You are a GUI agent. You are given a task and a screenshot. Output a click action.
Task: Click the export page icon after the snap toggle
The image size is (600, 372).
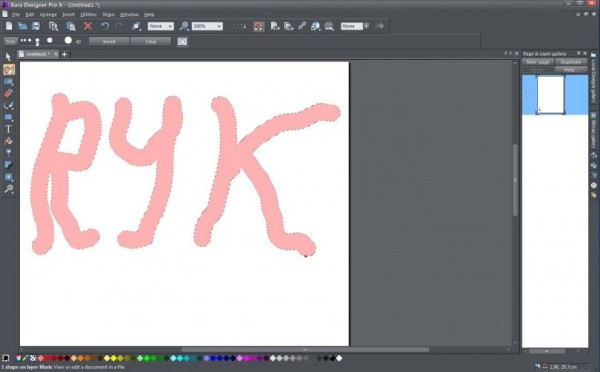tap(274, 26)
